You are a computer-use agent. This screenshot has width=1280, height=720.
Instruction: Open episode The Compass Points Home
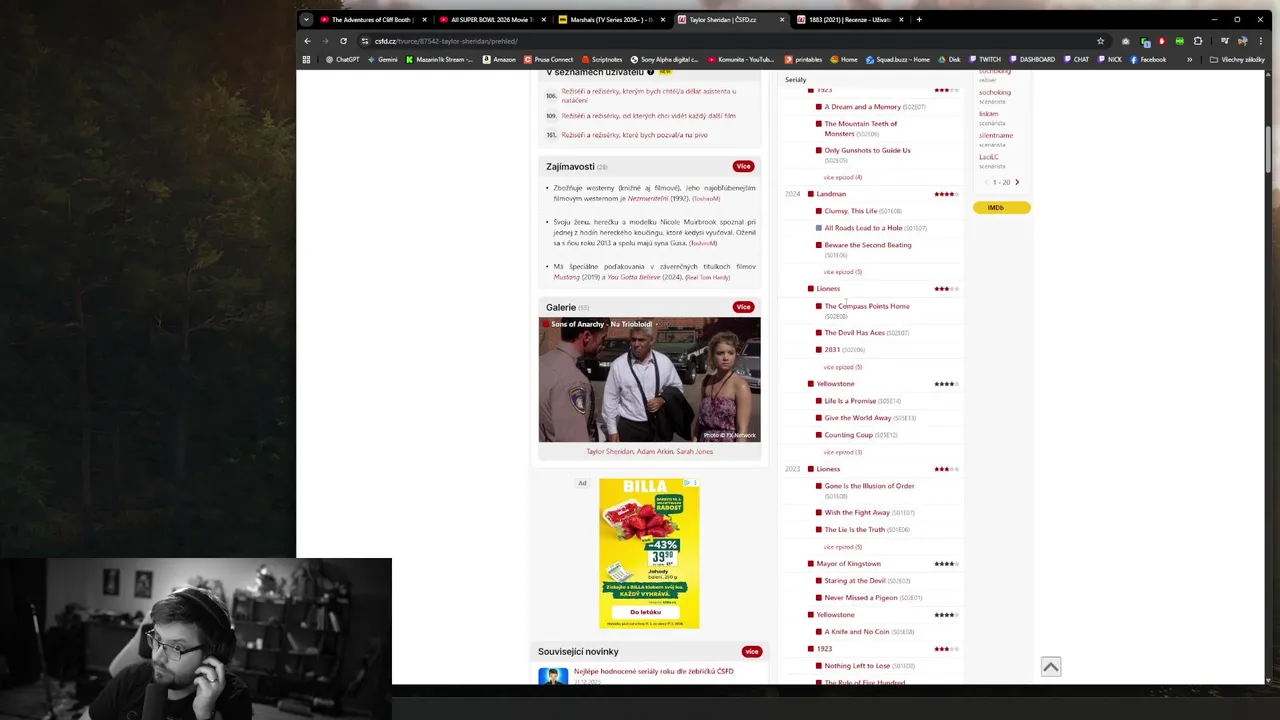click(x=867, y=306)
